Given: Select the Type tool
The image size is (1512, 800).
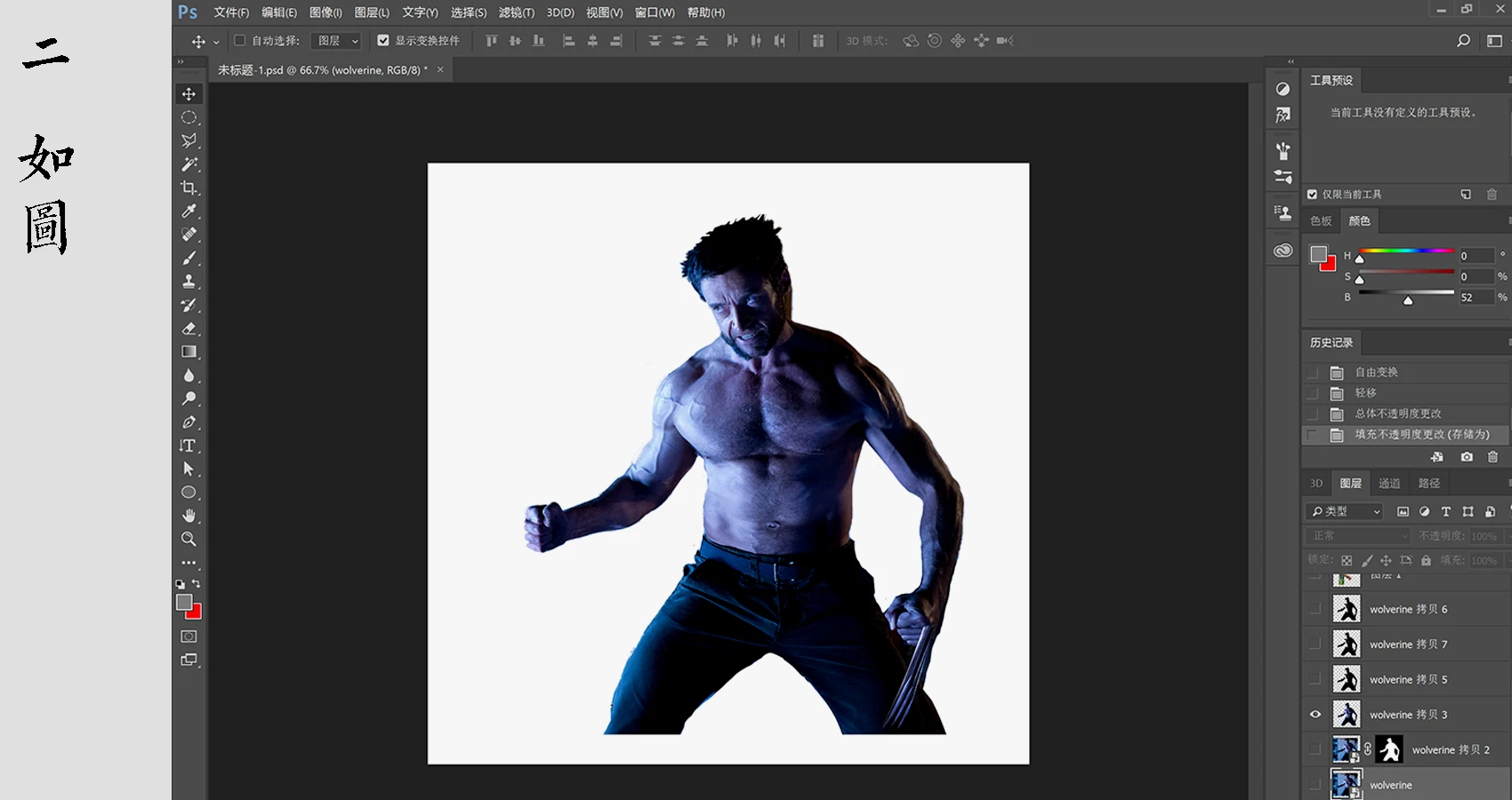Looking at the screenshot, I should click(x=189, y=445).
